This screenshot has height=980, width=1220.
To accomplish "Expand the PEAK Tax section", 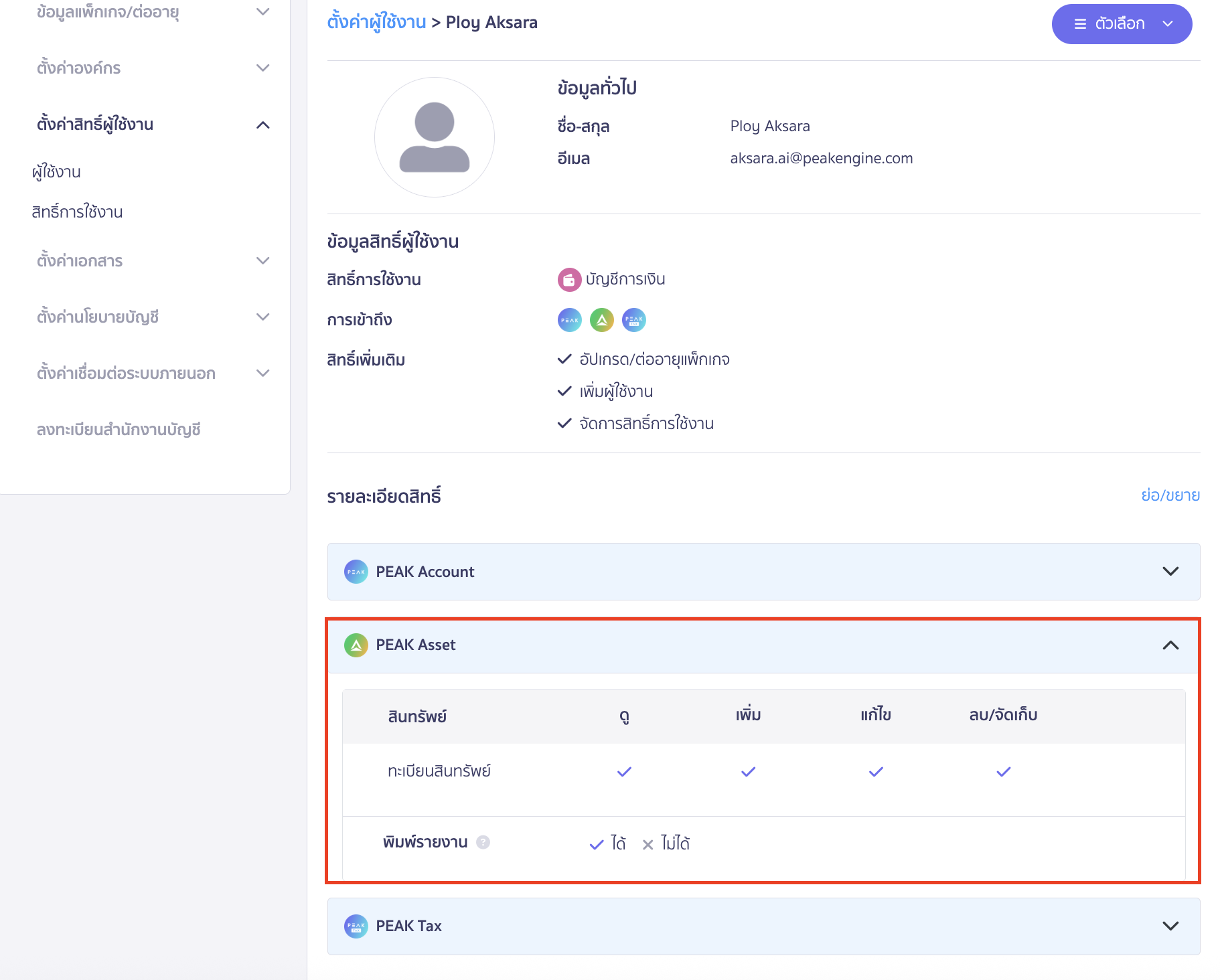I will click(x=1170, y=926).
